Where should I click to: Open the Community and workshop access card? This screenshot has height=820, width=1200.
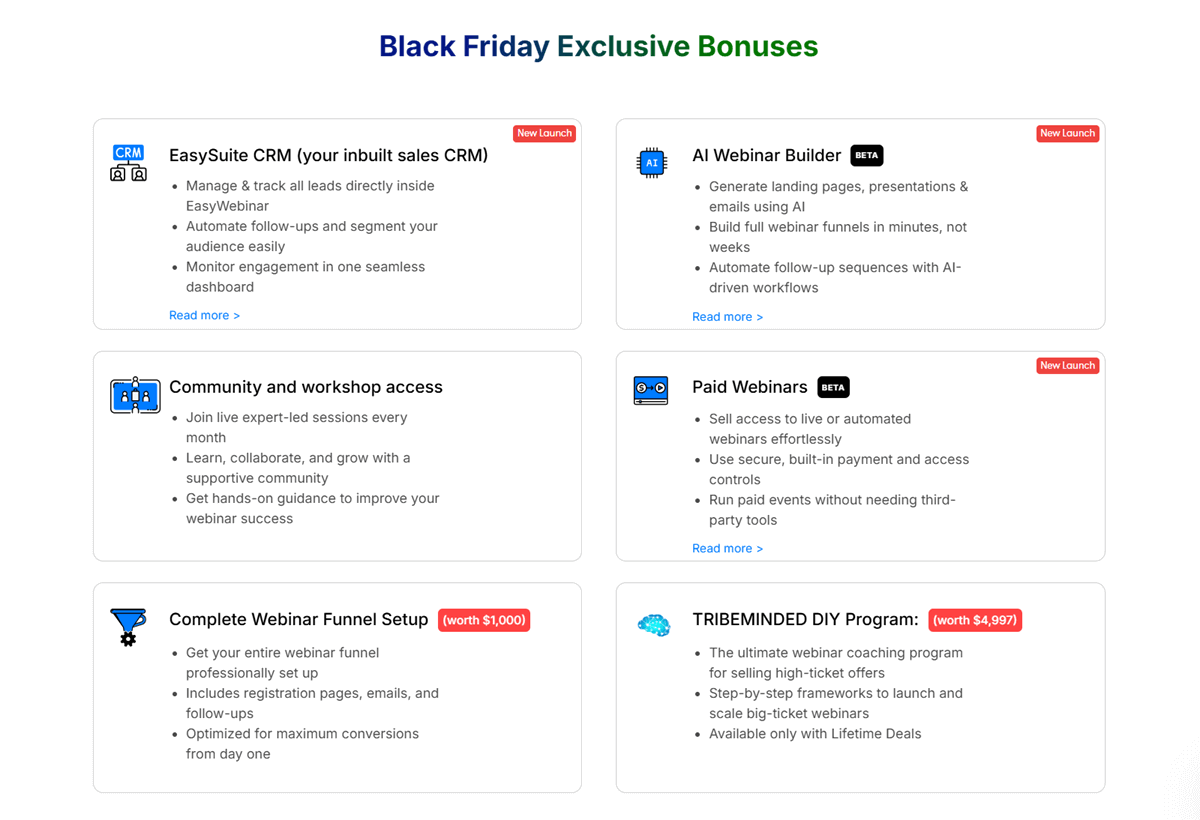(336, 456)
